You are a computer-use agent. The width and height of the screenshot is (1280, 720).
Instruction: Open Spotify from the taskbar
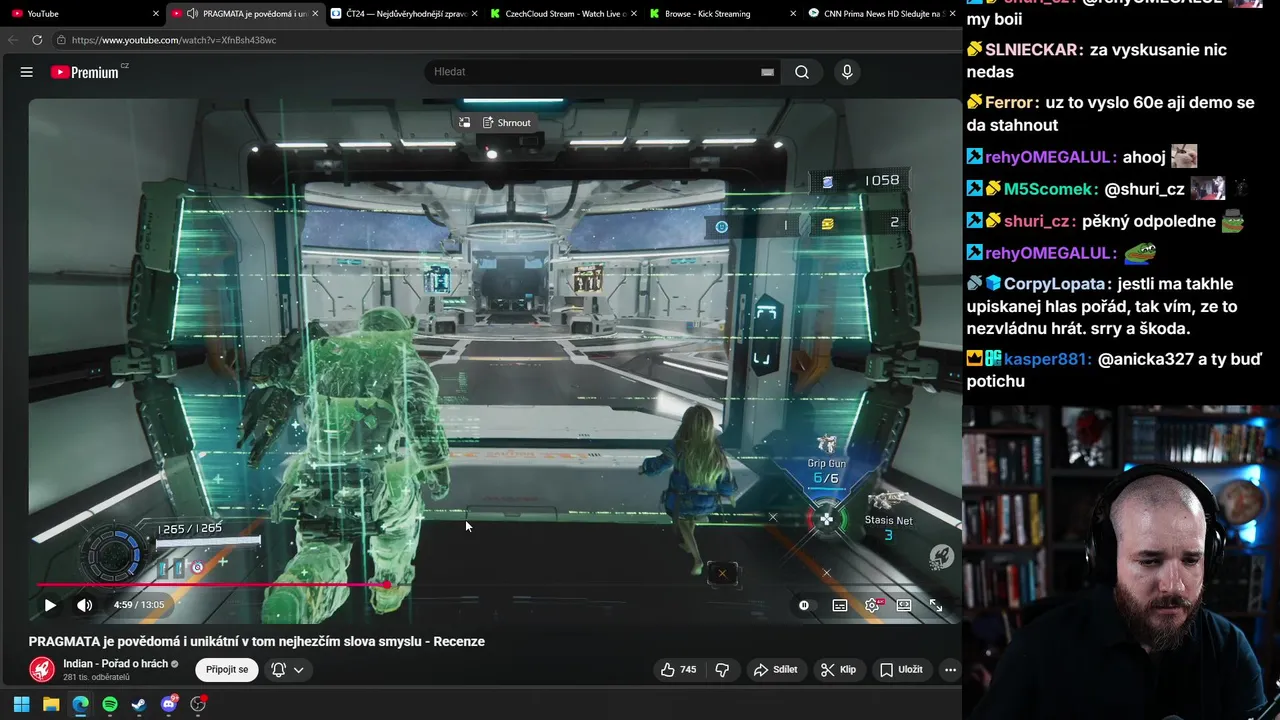pos(110,704)
